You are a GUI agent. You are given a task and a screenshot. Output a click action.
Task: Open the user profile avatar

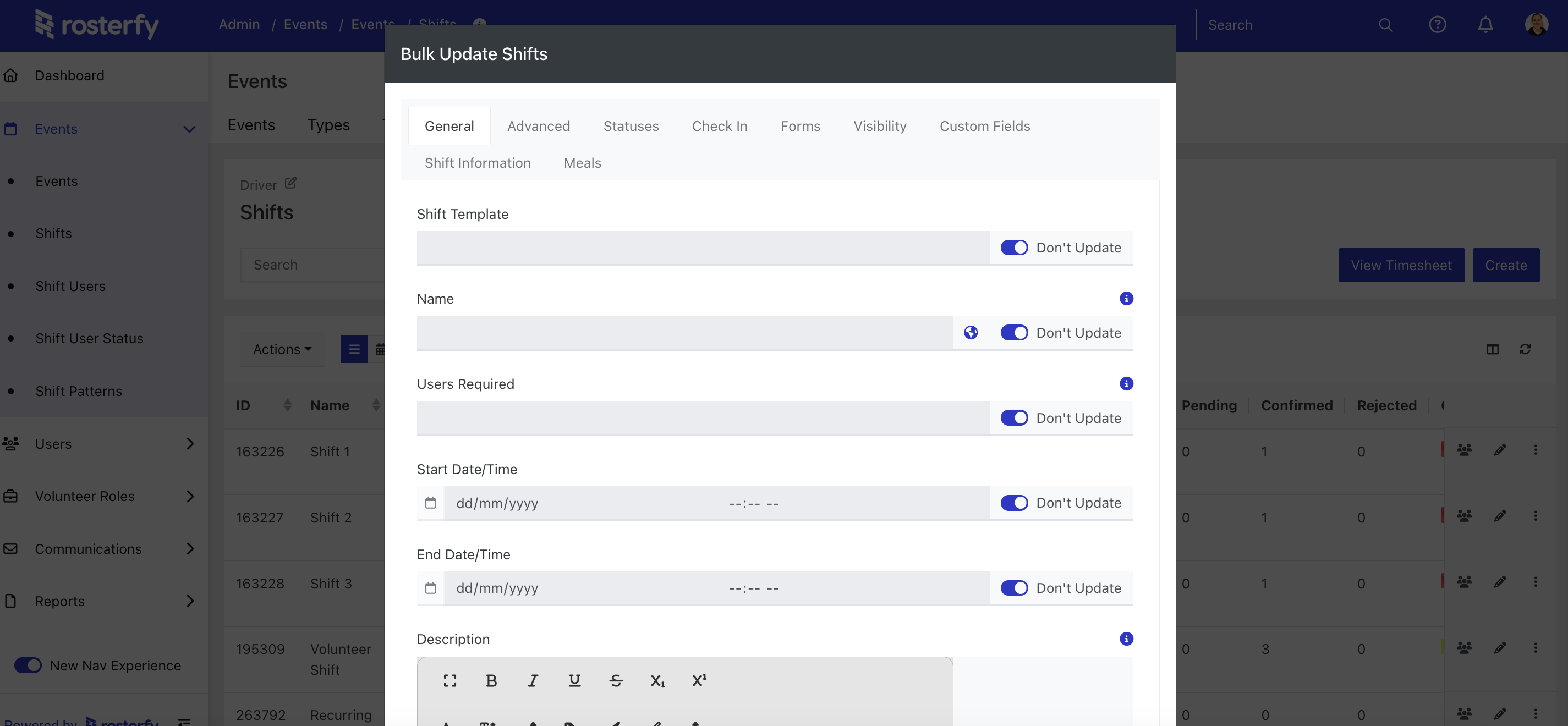[x=1536, y=24]
